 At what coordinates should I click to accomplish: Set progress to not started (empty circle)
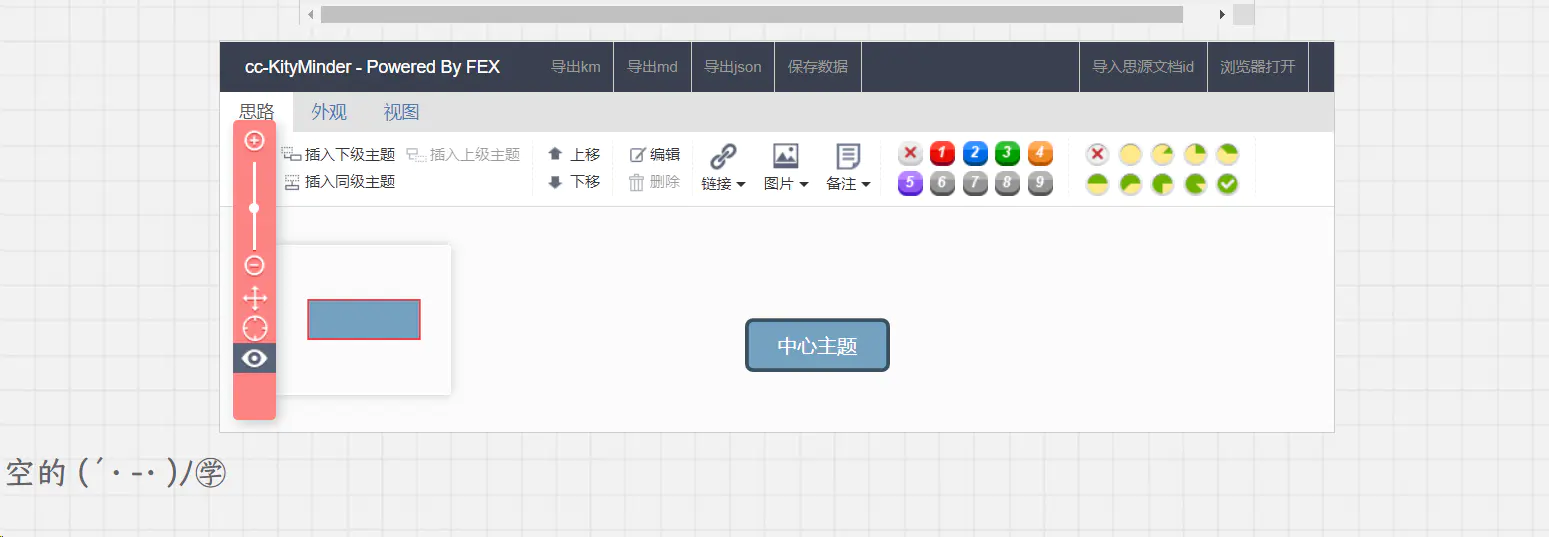[1130, 154]
